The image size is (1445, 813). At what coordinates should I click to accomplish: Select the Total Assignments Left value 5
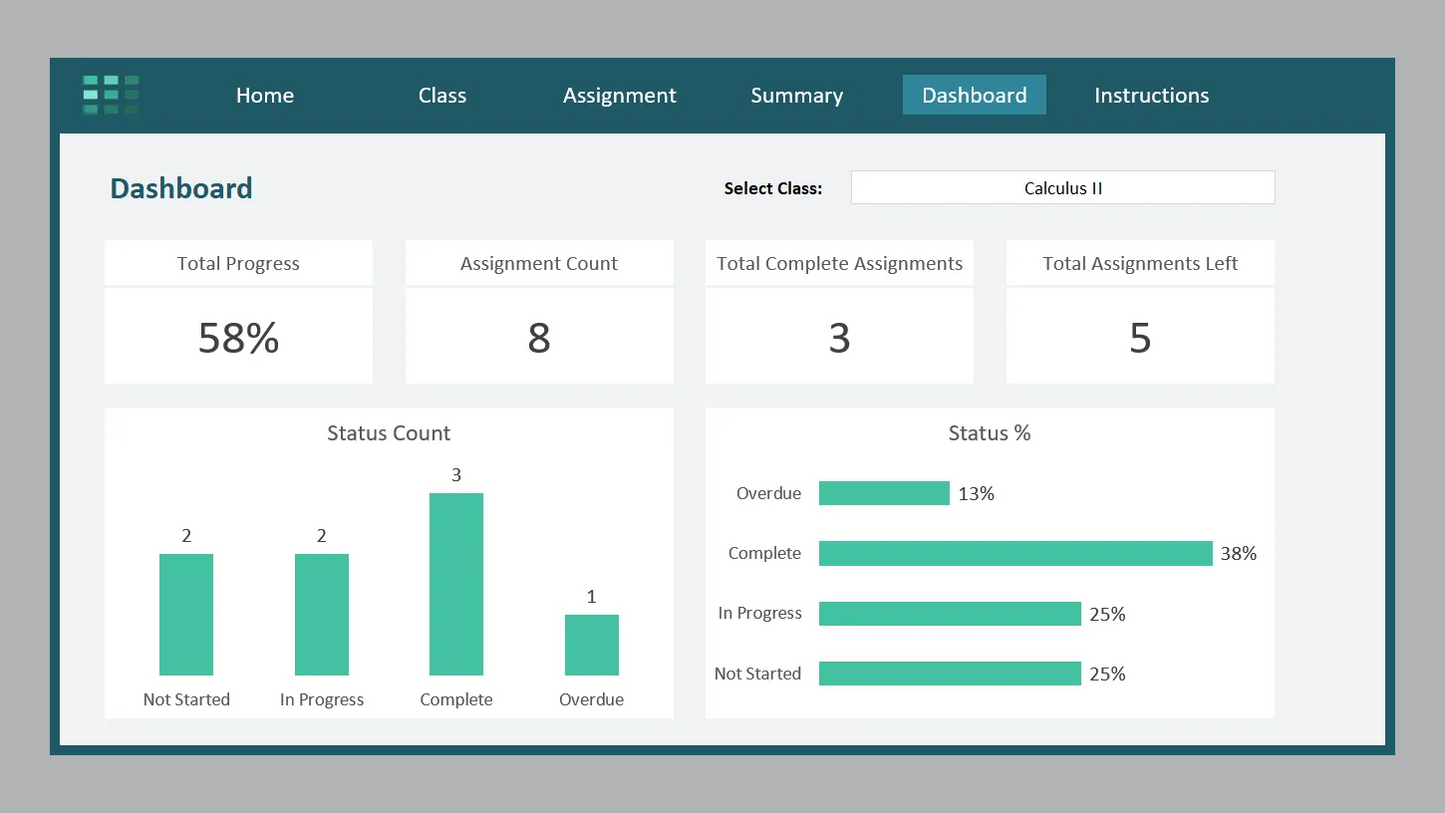pos(1140,338)
